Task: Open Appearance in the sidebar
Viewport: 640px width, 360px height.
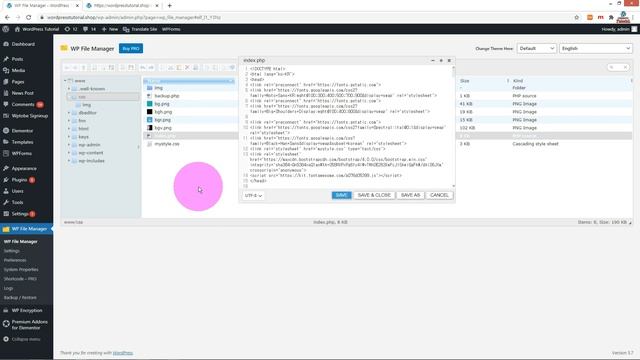Action: (x=24, y=169)
